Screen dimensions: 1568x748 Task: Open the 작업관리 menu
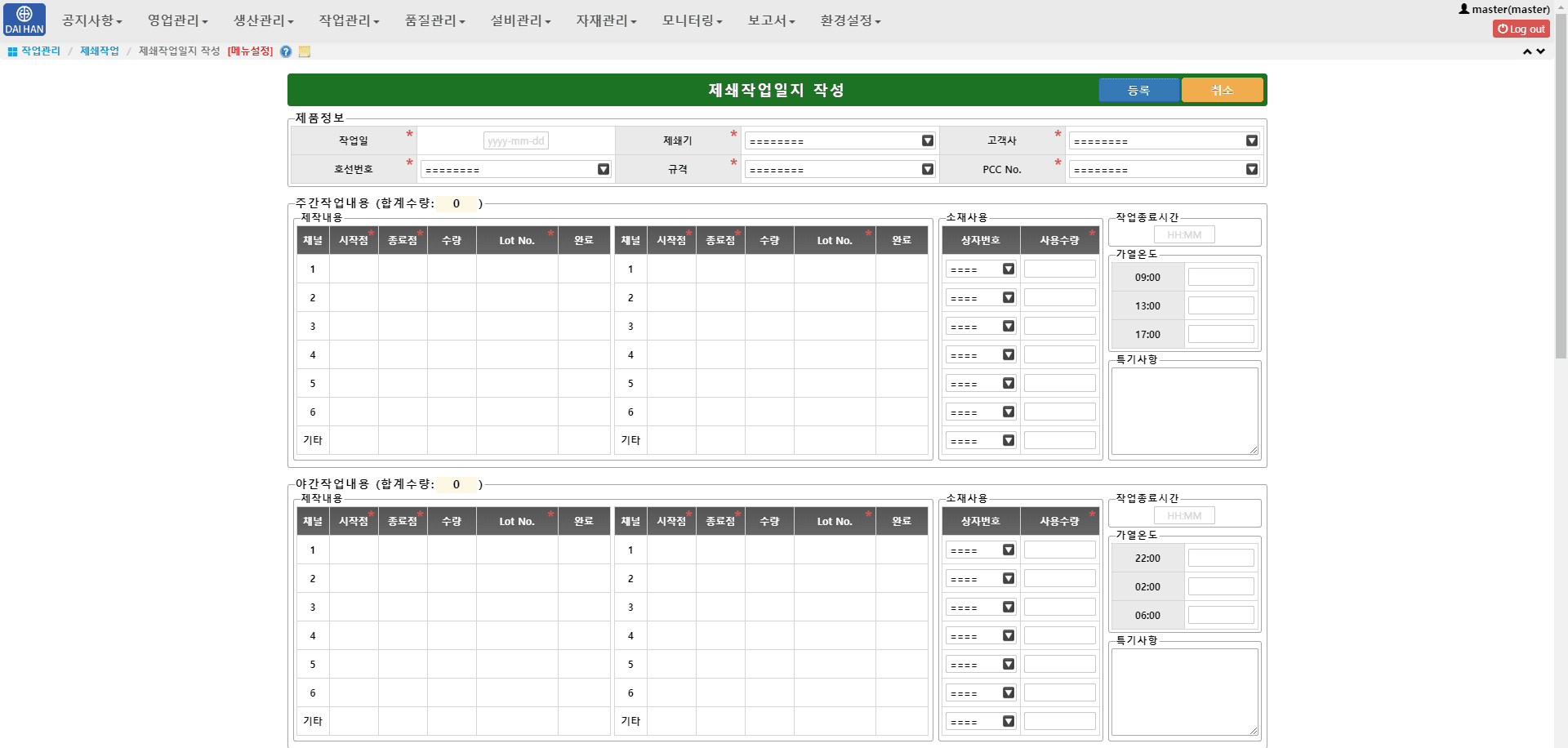point(348,20)
